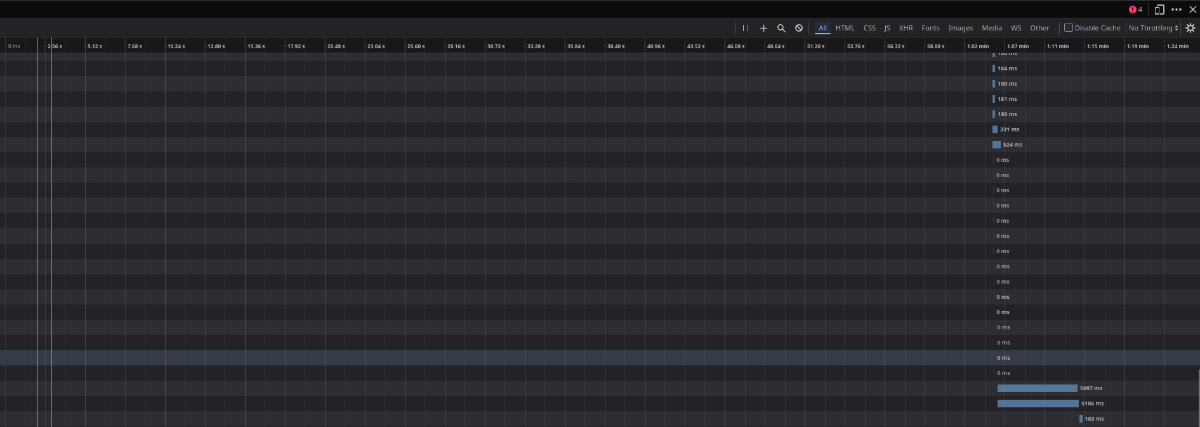Filter requests by CSS
Screen dimensions: 1200x427
point(869,28)
